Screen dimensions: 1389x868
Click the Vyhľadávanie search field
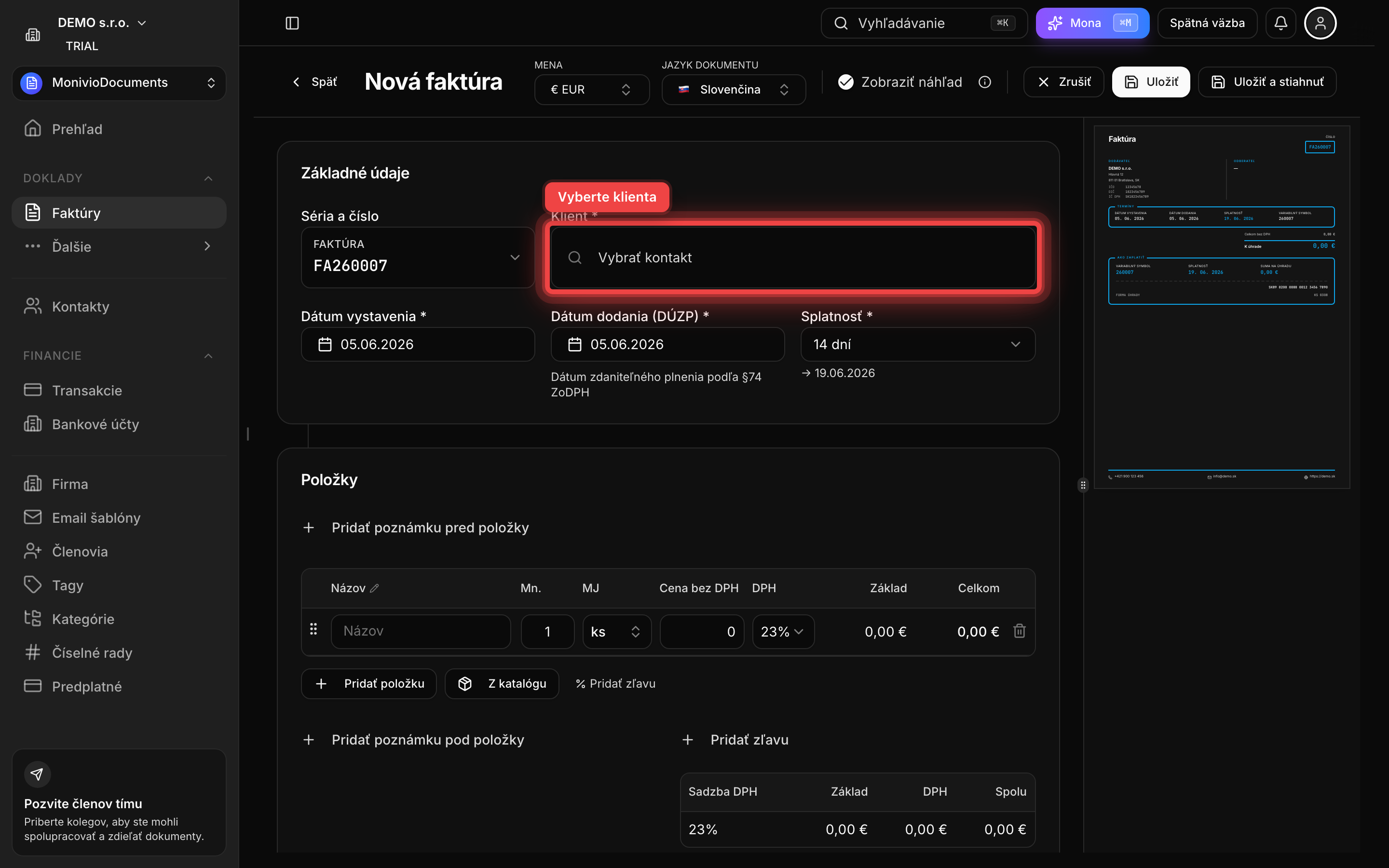(x=924, y=23)
